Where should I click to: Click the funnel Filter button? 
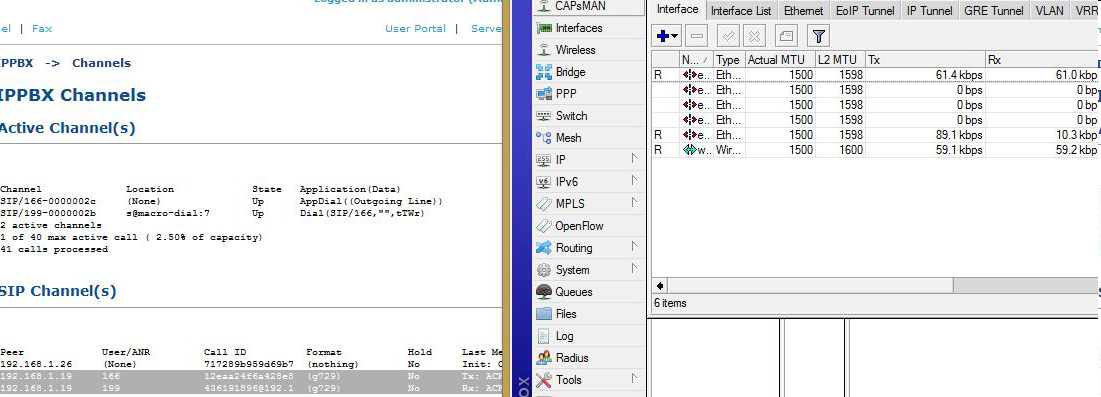pos(819,35)
